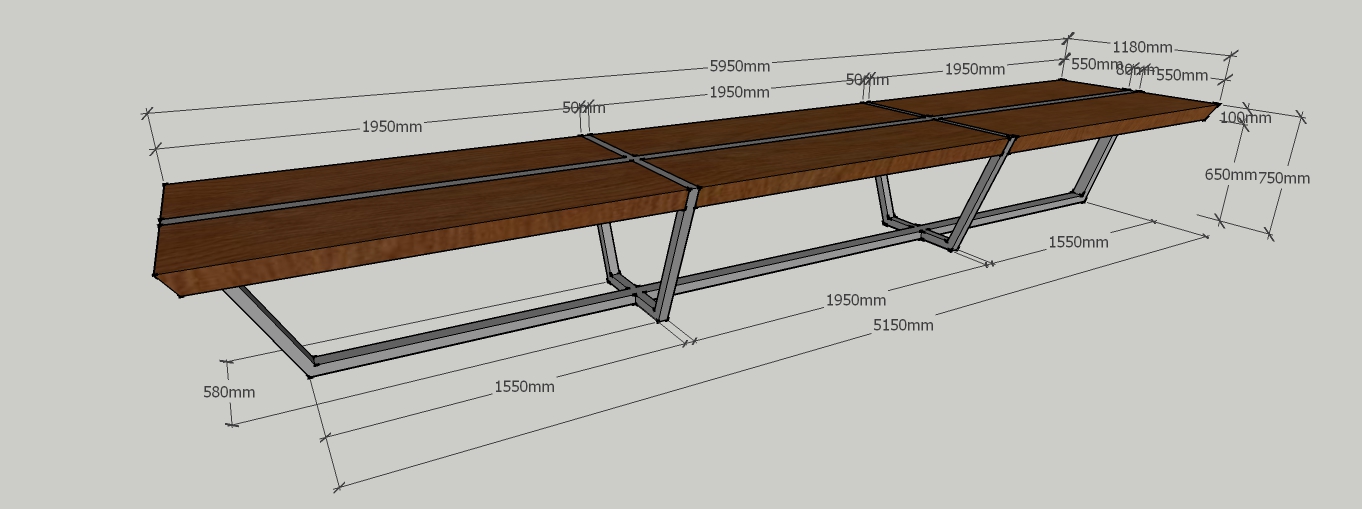Click the 580mm base width dimension label
1362x509 pixels.
point(229,392)
